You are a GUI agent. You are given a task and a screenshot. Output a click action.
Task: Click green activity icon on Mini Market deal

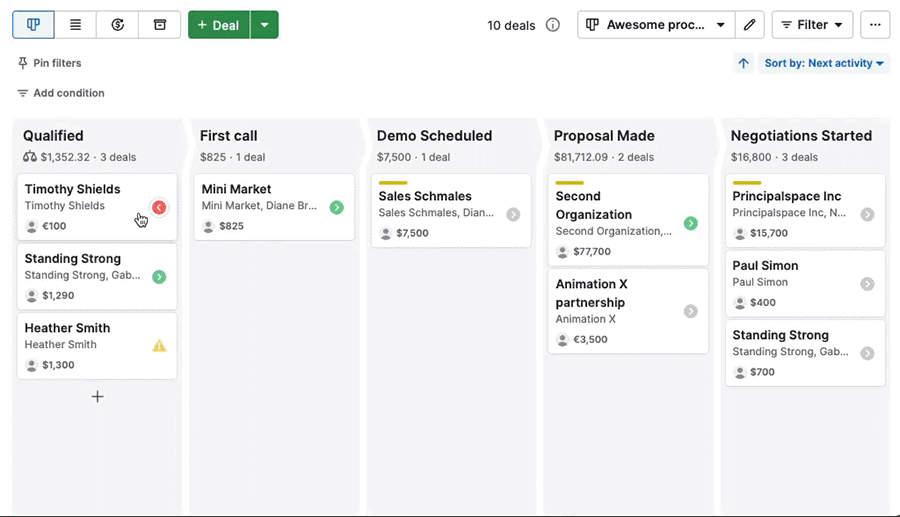point(336,207)
